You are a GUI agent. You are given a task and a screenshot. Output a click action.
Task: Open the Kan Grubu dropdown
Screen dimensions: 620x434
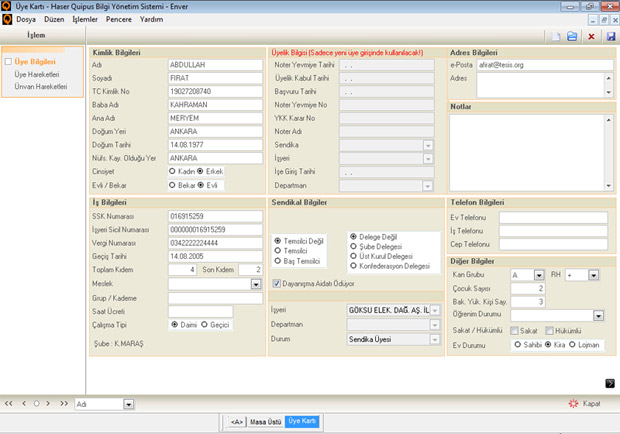click(540, 274)
